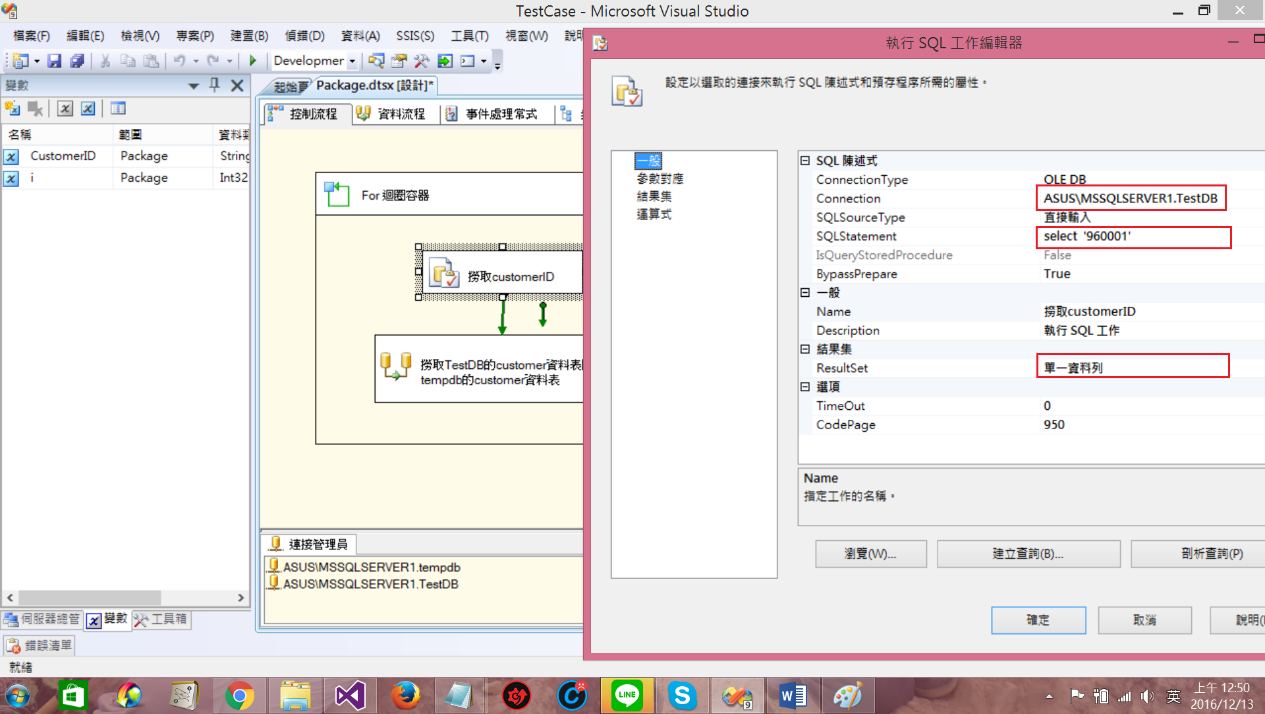1265x714 pixels.
Task: Open the 錯誤清單 tab
Action: click(x=40, y=645)
